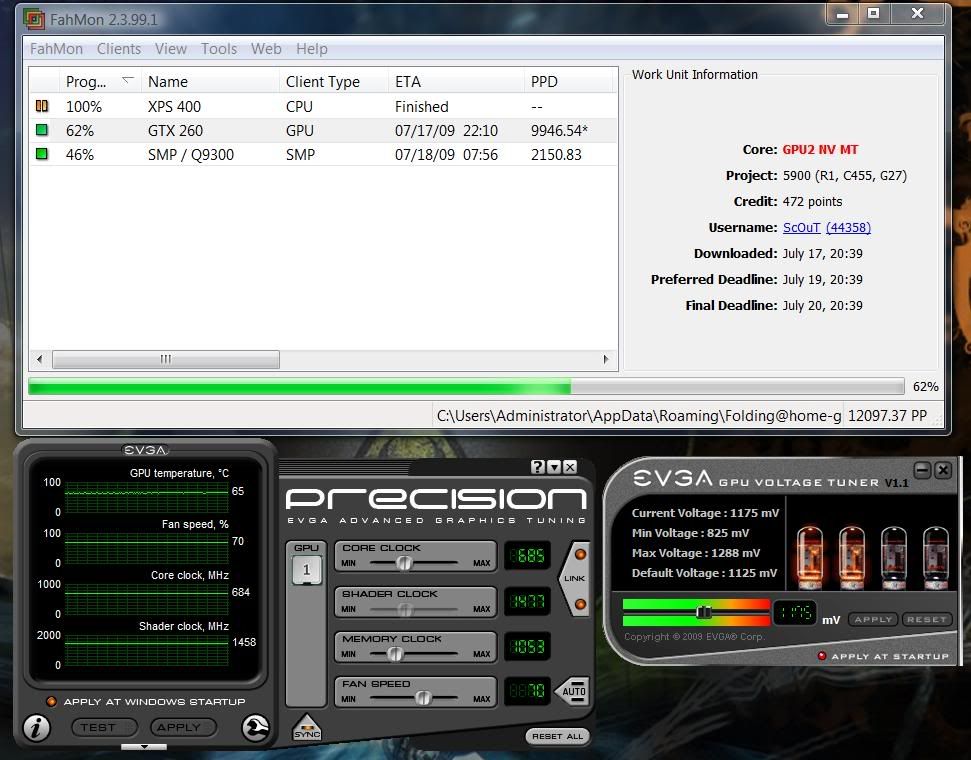Click the core clock 685 value display
The height and width of the screenshot is (760, 971).
click(x=527, y=556)
